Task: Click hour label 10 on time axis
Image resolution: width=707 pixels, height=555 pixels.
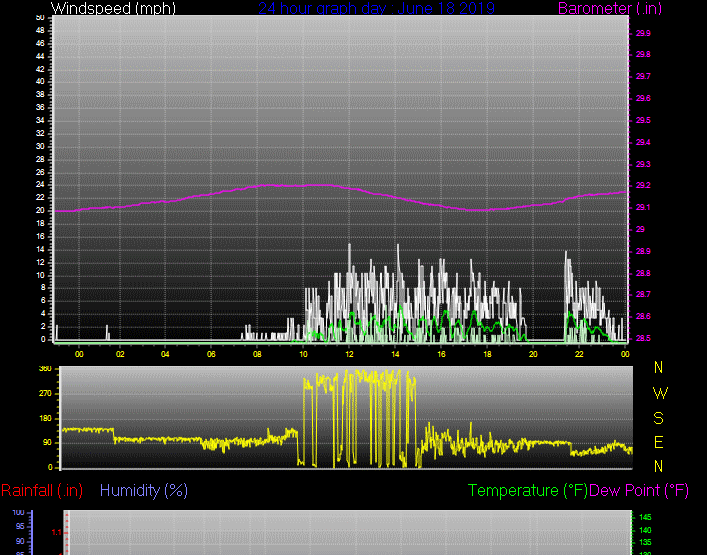Action: pos(303,354)
